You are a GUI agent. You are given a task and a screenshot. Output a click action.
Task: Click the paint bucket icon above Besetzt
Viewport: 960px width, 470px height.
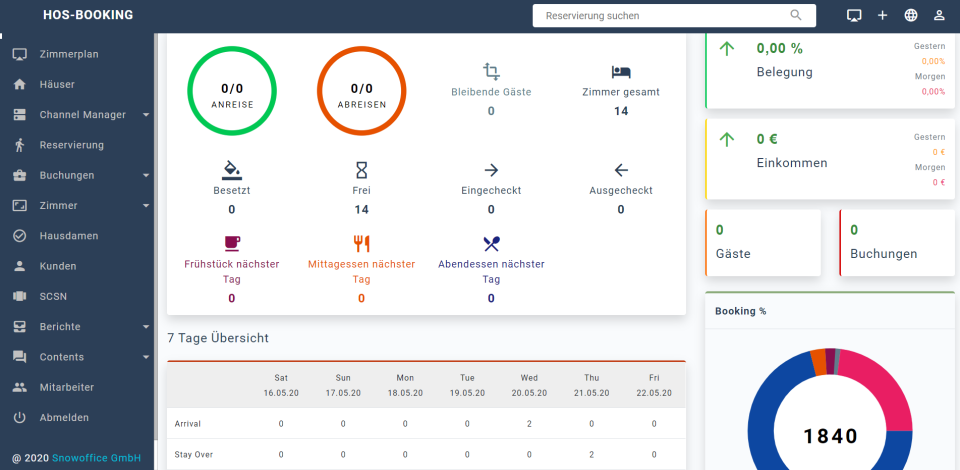click(x=231, y=170)
